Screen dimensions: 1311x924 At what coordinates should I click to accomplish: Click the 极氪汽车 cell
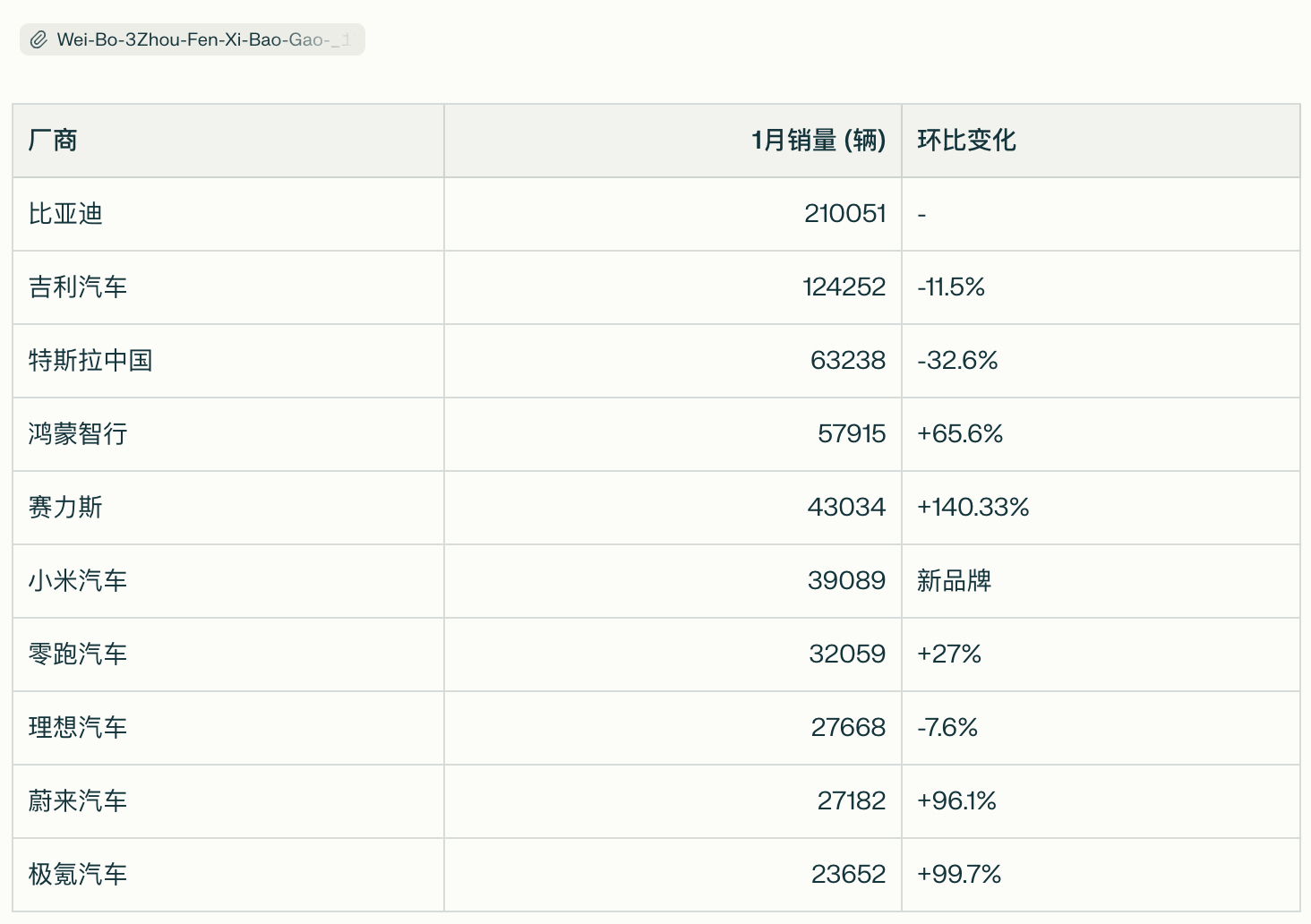tap(78, 875)
